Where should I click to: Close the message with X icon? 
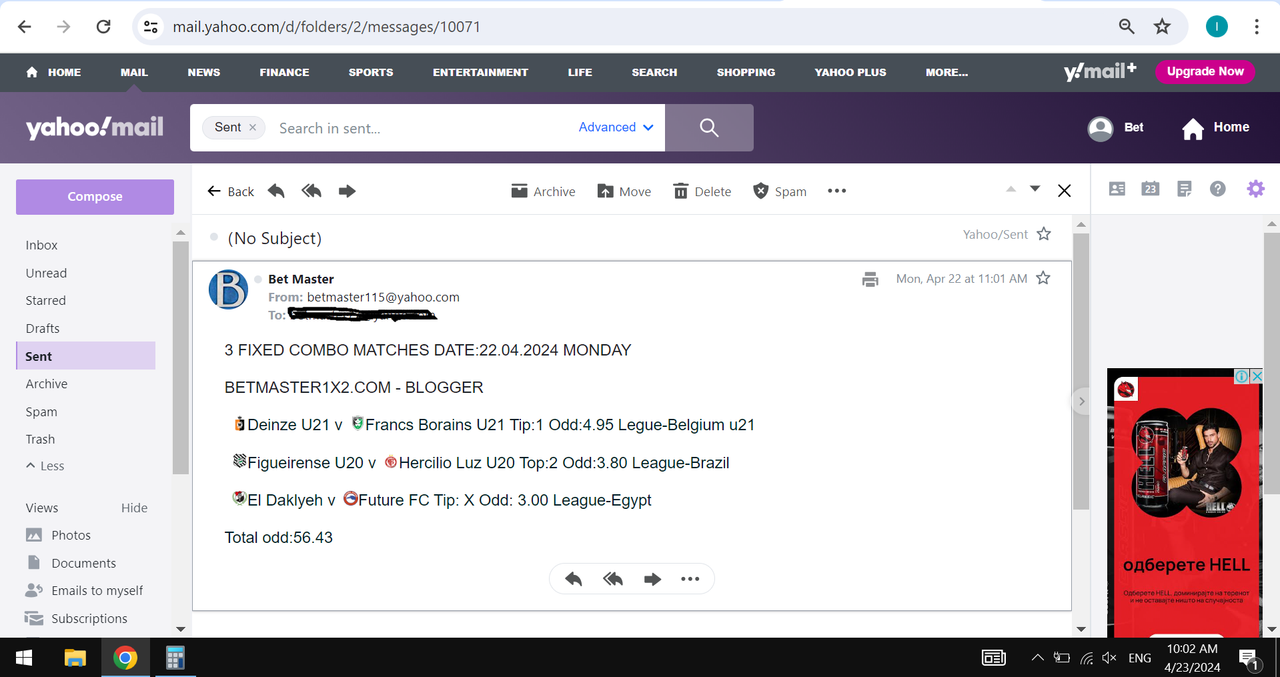click(1064, 191)
